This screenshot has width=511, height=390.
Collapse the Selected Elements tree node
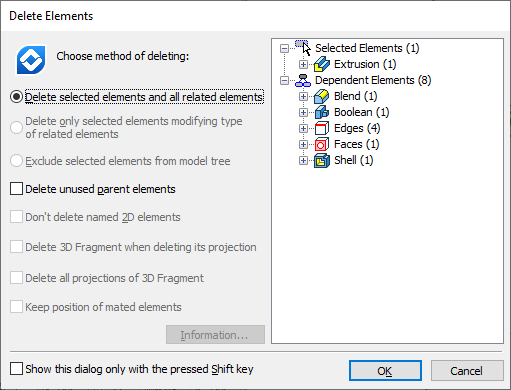[x=284, y=48]
